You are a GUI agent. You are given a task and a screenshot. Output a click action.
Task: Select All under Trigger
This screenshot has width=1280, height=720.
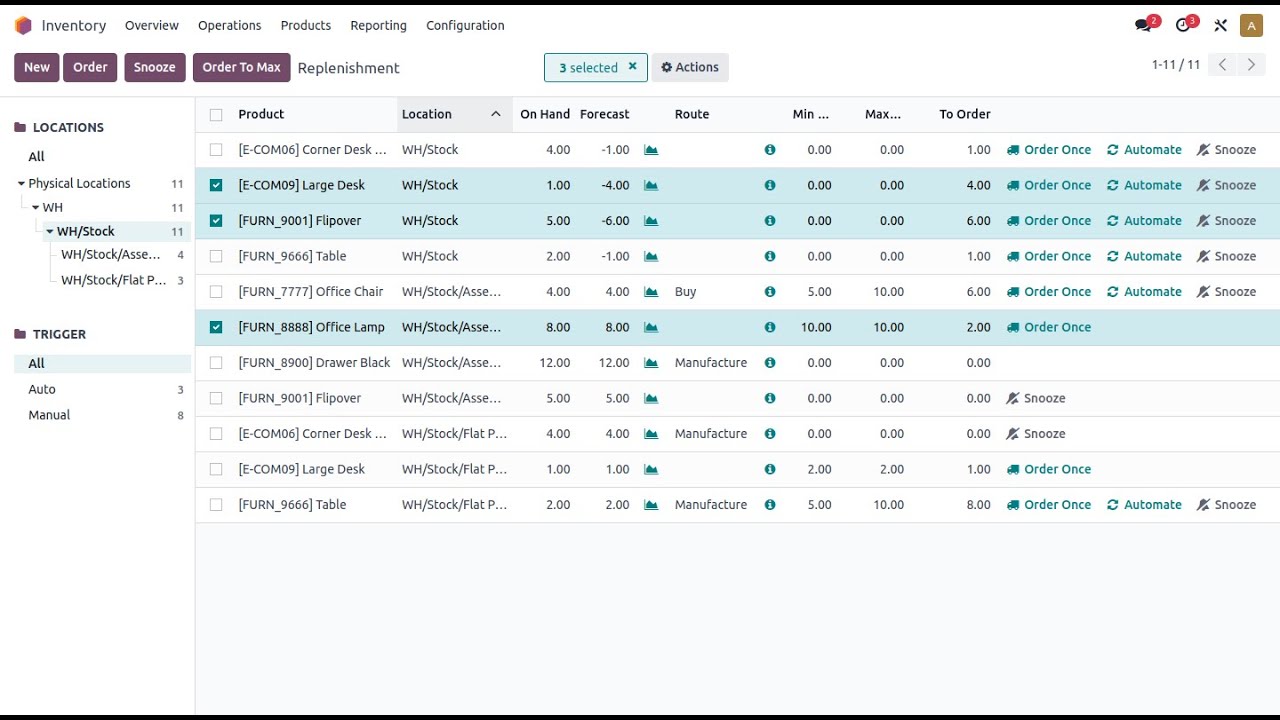[x=103, y=364]
